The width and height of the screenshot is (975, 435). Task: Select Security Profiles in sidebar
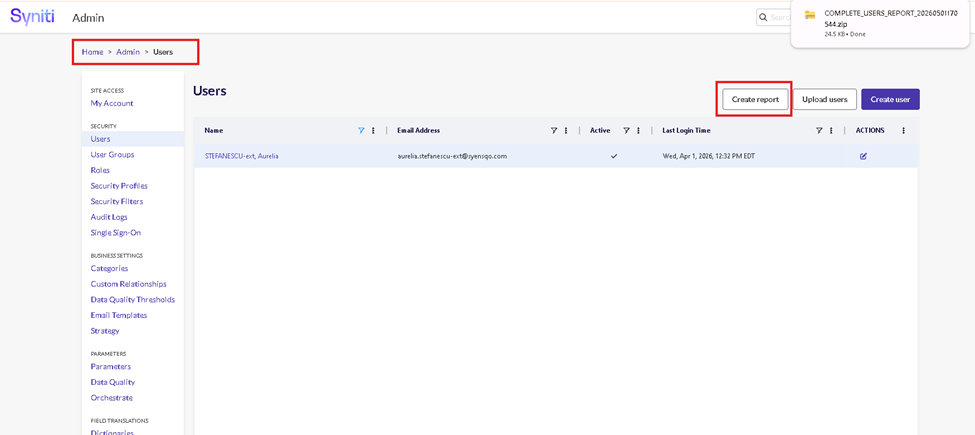[x=119, y=186]
